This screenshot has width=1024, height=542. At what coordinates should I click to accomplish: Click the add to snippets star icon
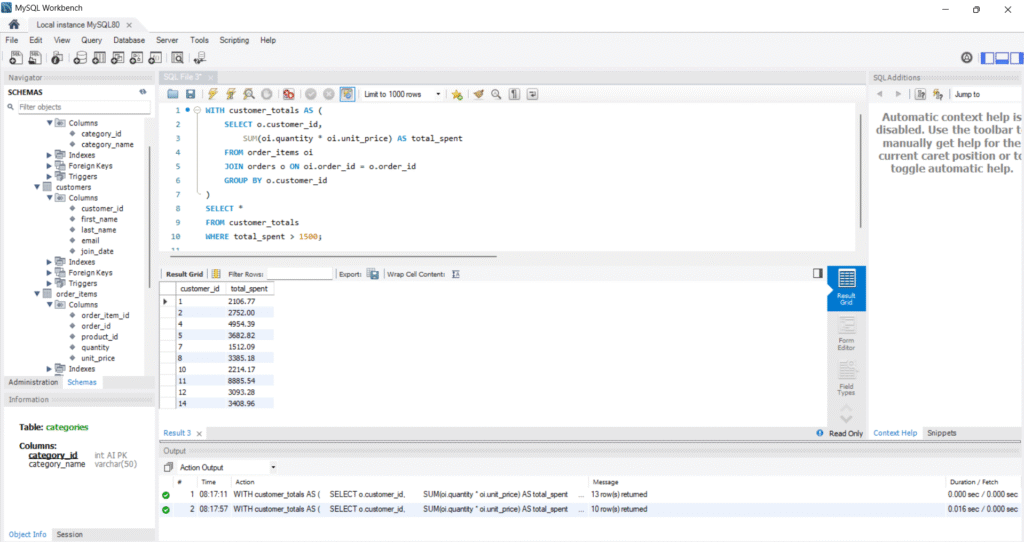click(x=457, y=95)
